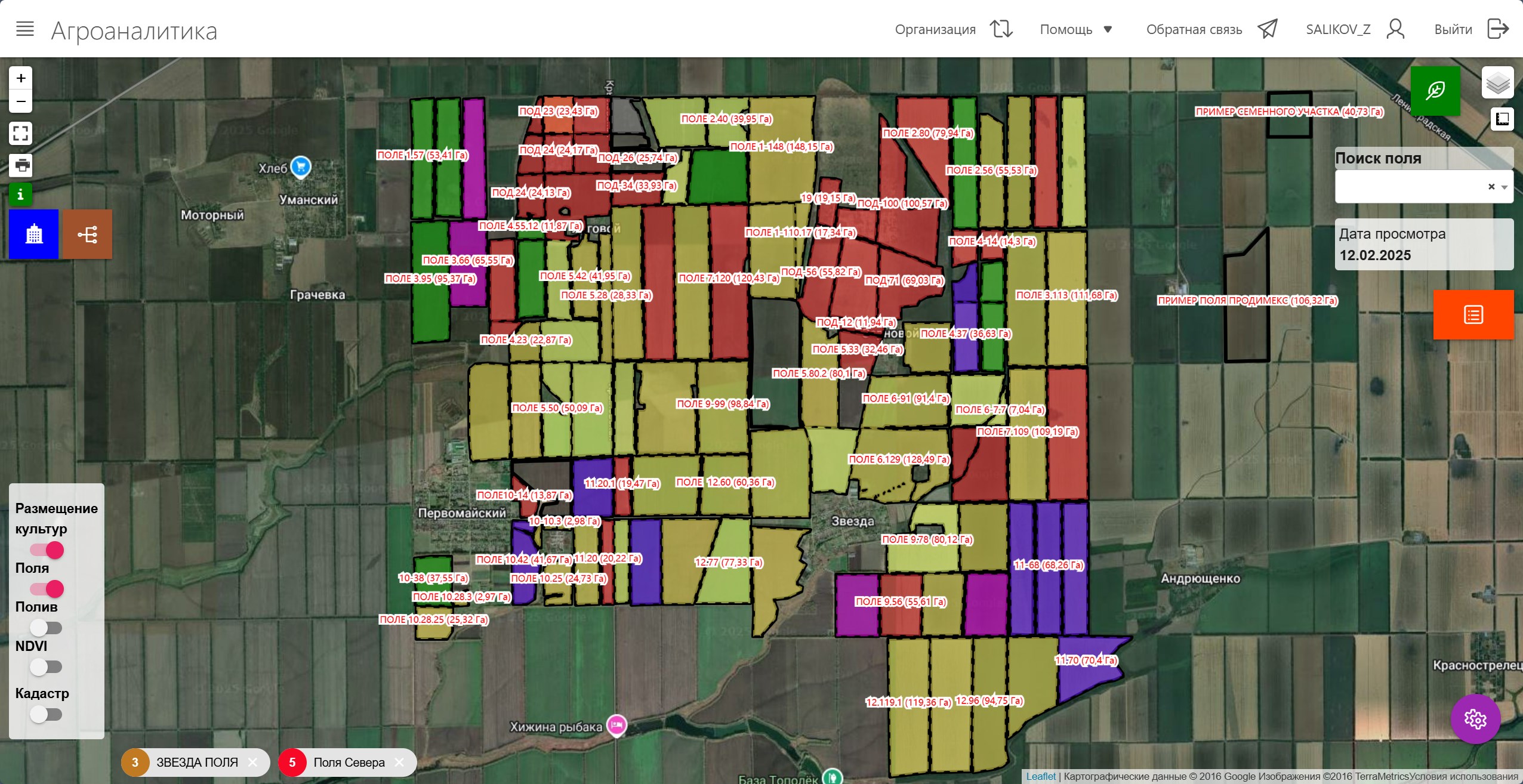The height and width of the screenshot is (784, 1523).
Task: Open Организация switcher in header
Action: point(953,29)
